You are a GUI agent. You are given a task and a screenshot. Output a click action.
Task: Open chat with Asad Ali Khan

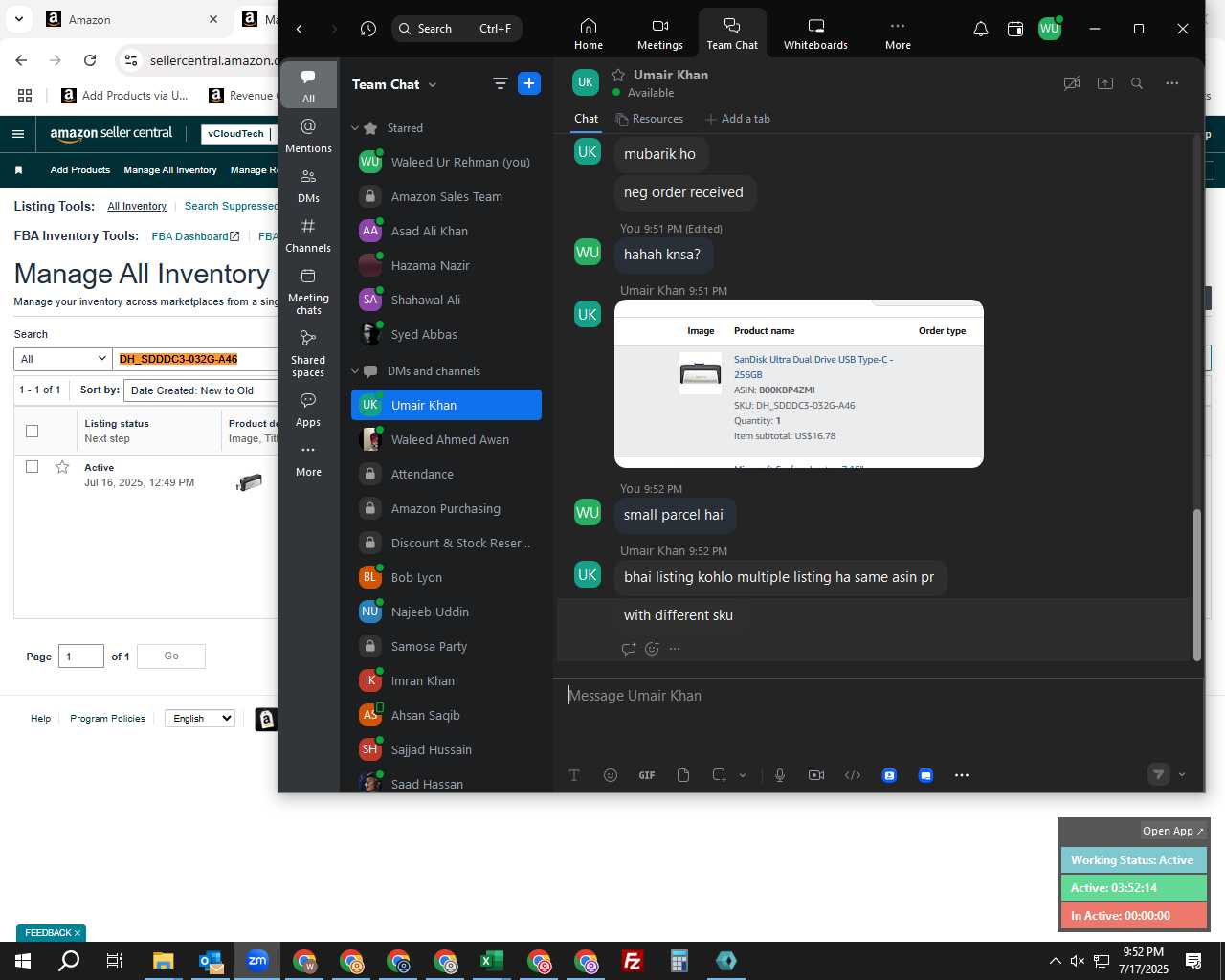(x=446, y=231)
